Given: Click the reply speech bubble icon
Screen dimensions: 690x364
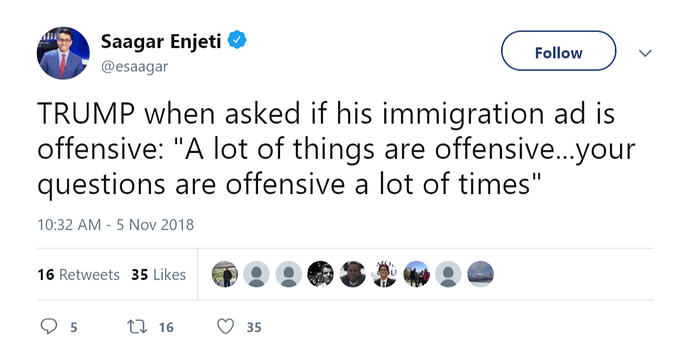Looking at the screenshot, I should click(48, 327).
